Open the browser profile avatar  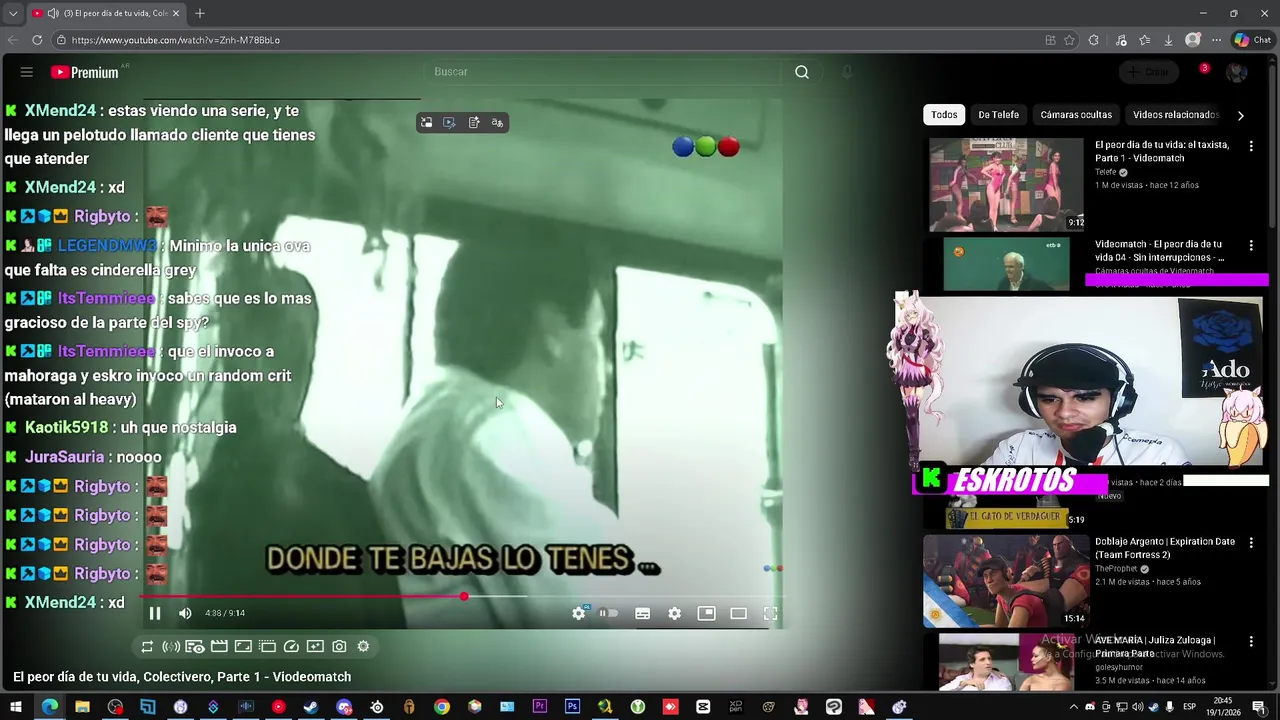pyautogui.click(x=1192, y=40)
